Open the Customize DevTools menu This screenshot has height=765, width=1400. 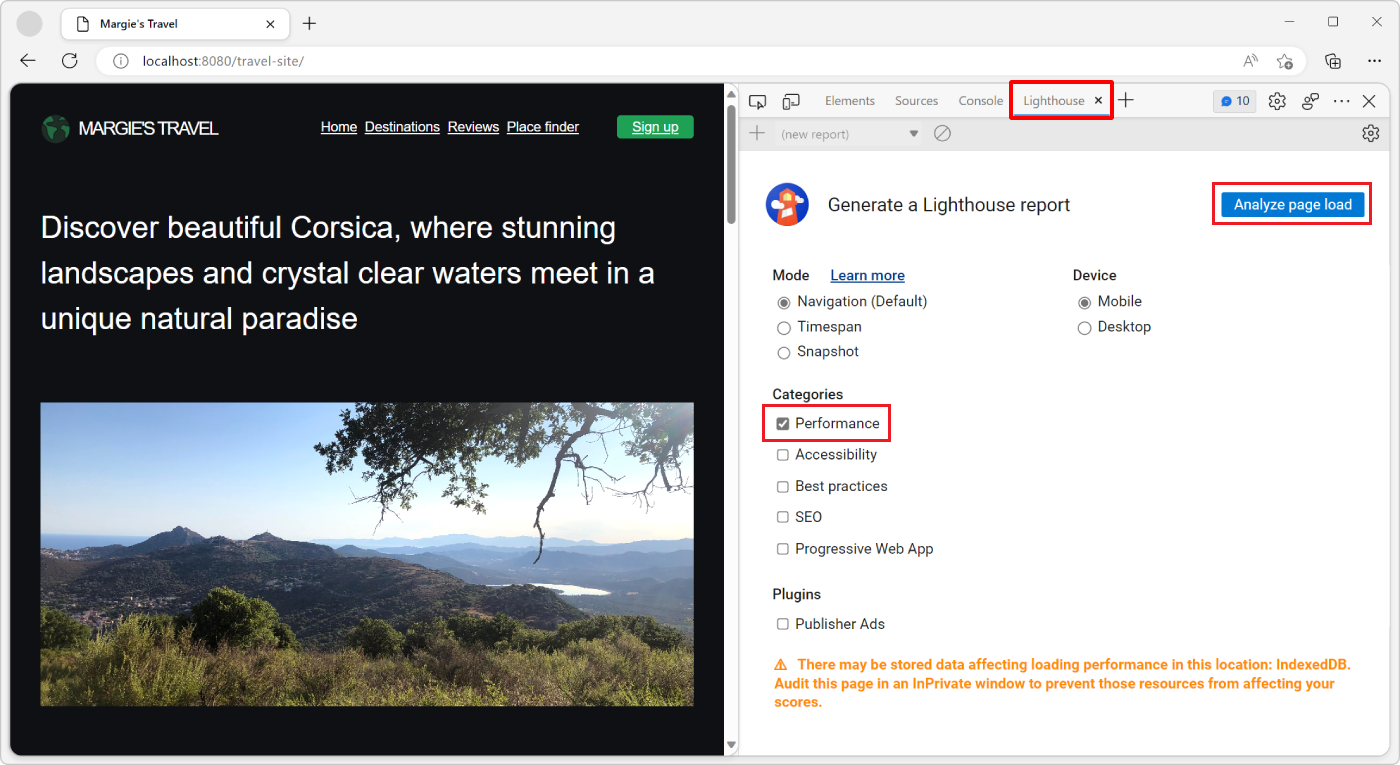[x=1342, y=100]
